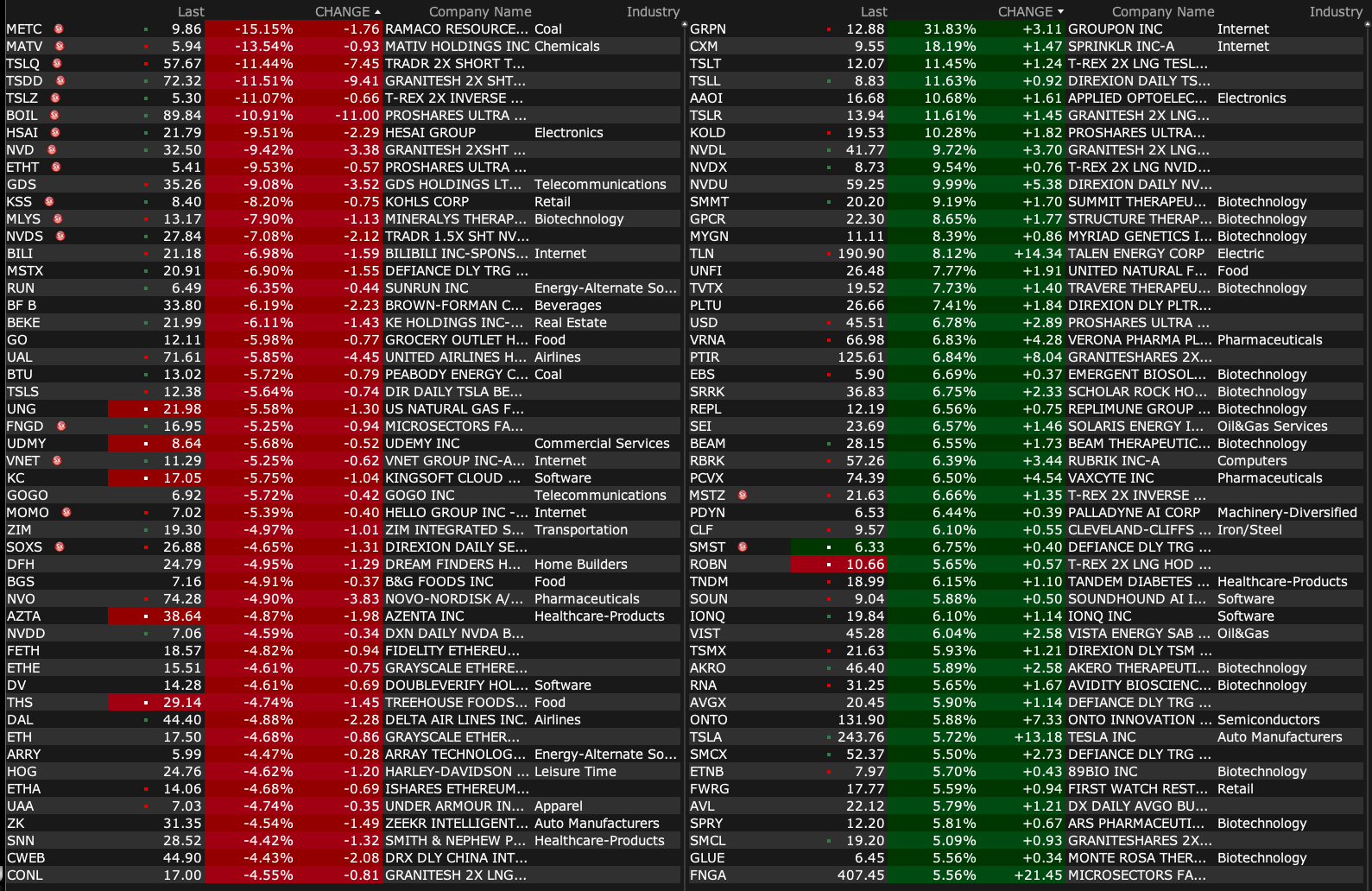
Task: Click ROBN red-highlighted last price 10.66
Action: click(x=864, y=565)
